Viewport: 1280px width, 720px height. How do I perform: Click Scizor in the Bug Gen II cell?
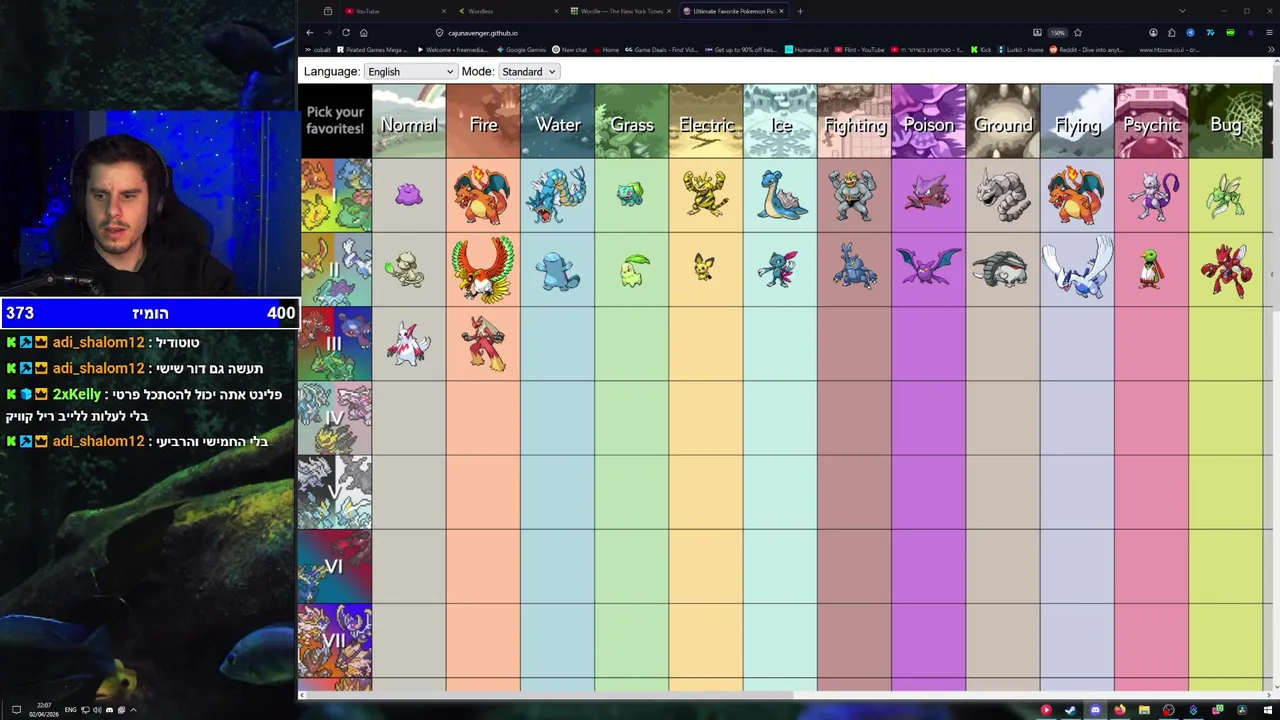(1226, 270)
